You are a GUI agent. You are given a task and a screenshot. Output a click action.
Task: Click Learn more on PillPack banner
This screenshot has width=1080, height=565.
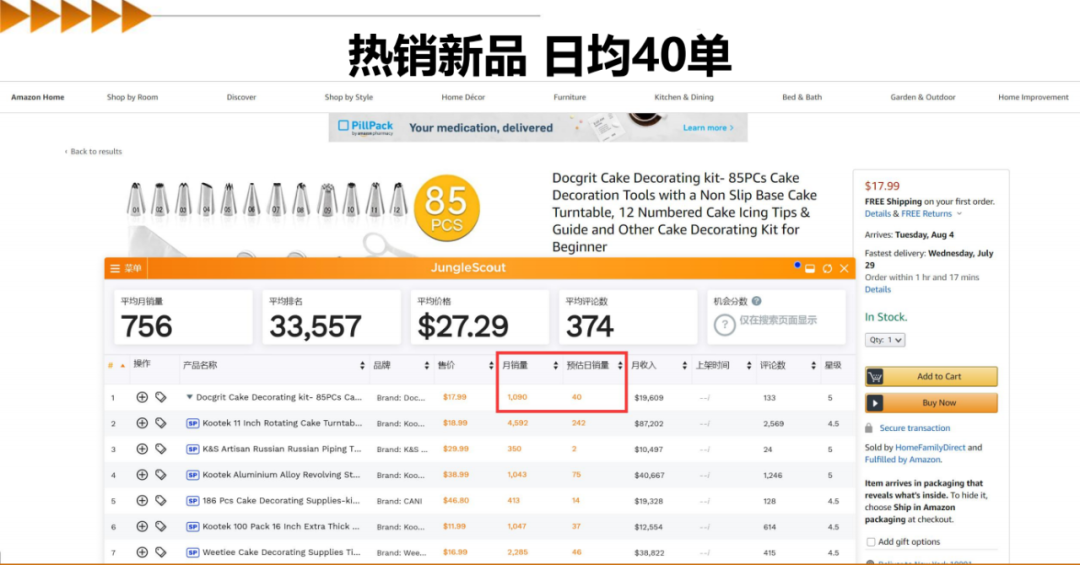[x=708, y=127]
